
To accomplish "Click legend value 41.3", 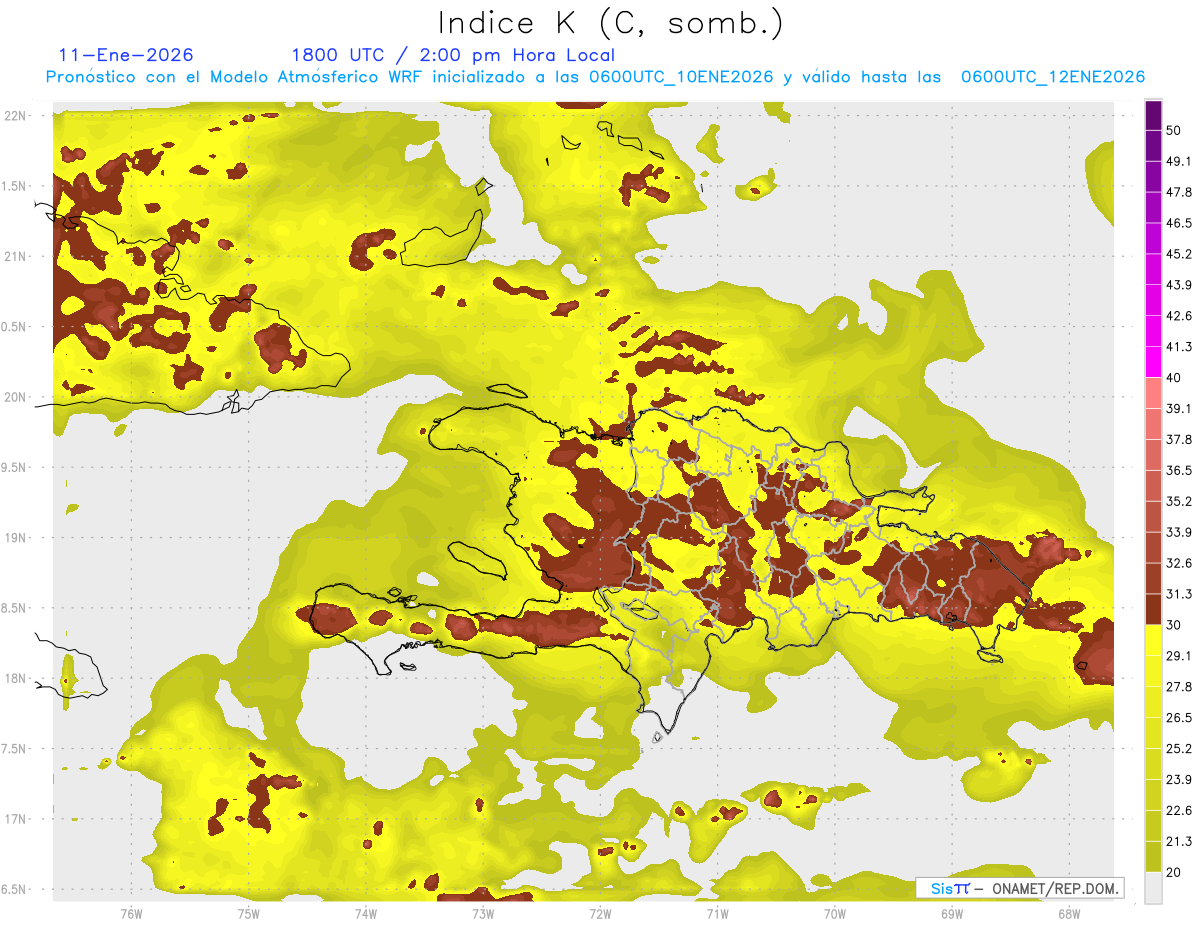I will pos(1178,347).
